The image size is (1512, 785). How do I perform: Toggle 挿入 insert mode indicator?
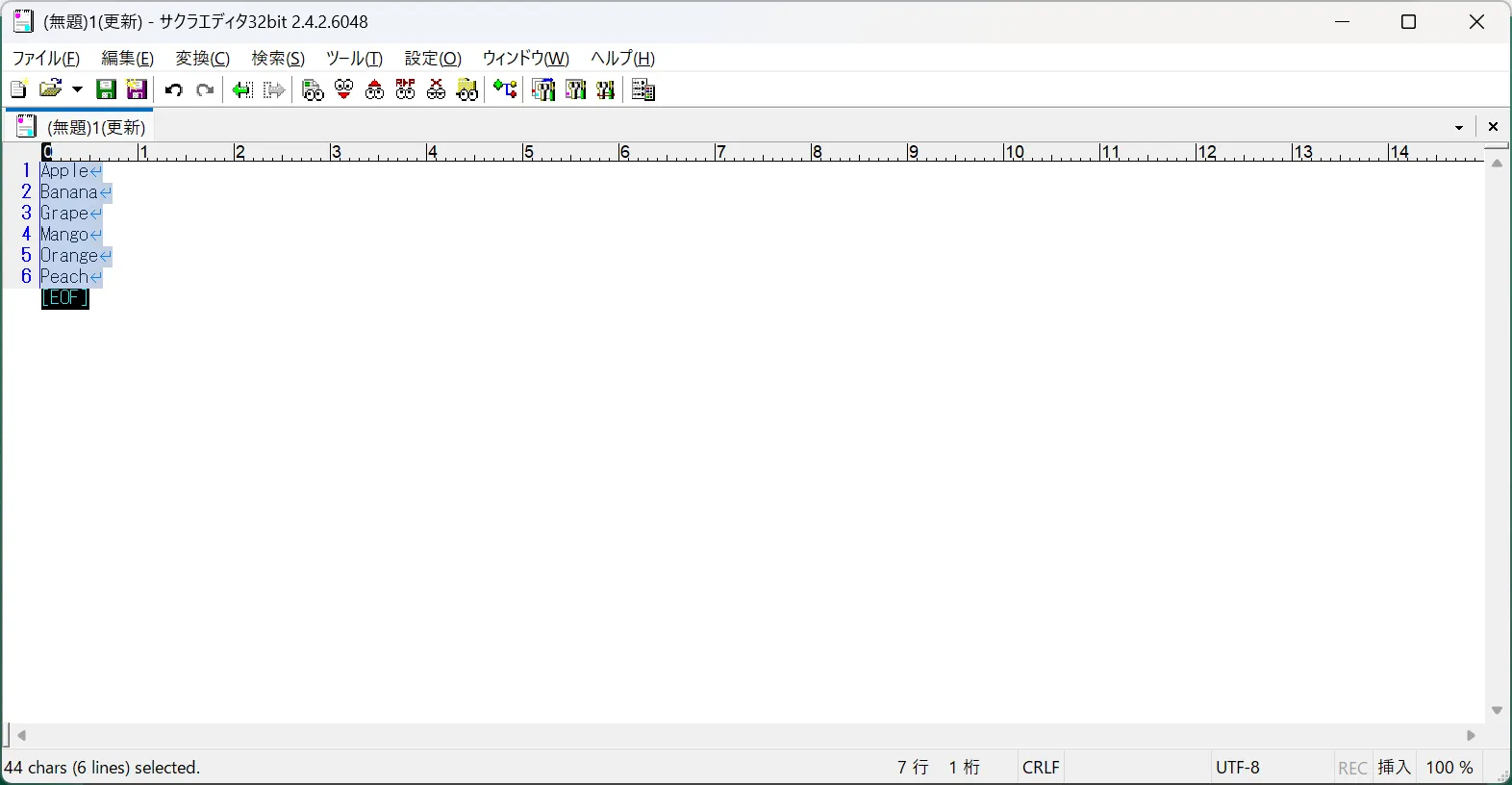(x=1394, y=768)
